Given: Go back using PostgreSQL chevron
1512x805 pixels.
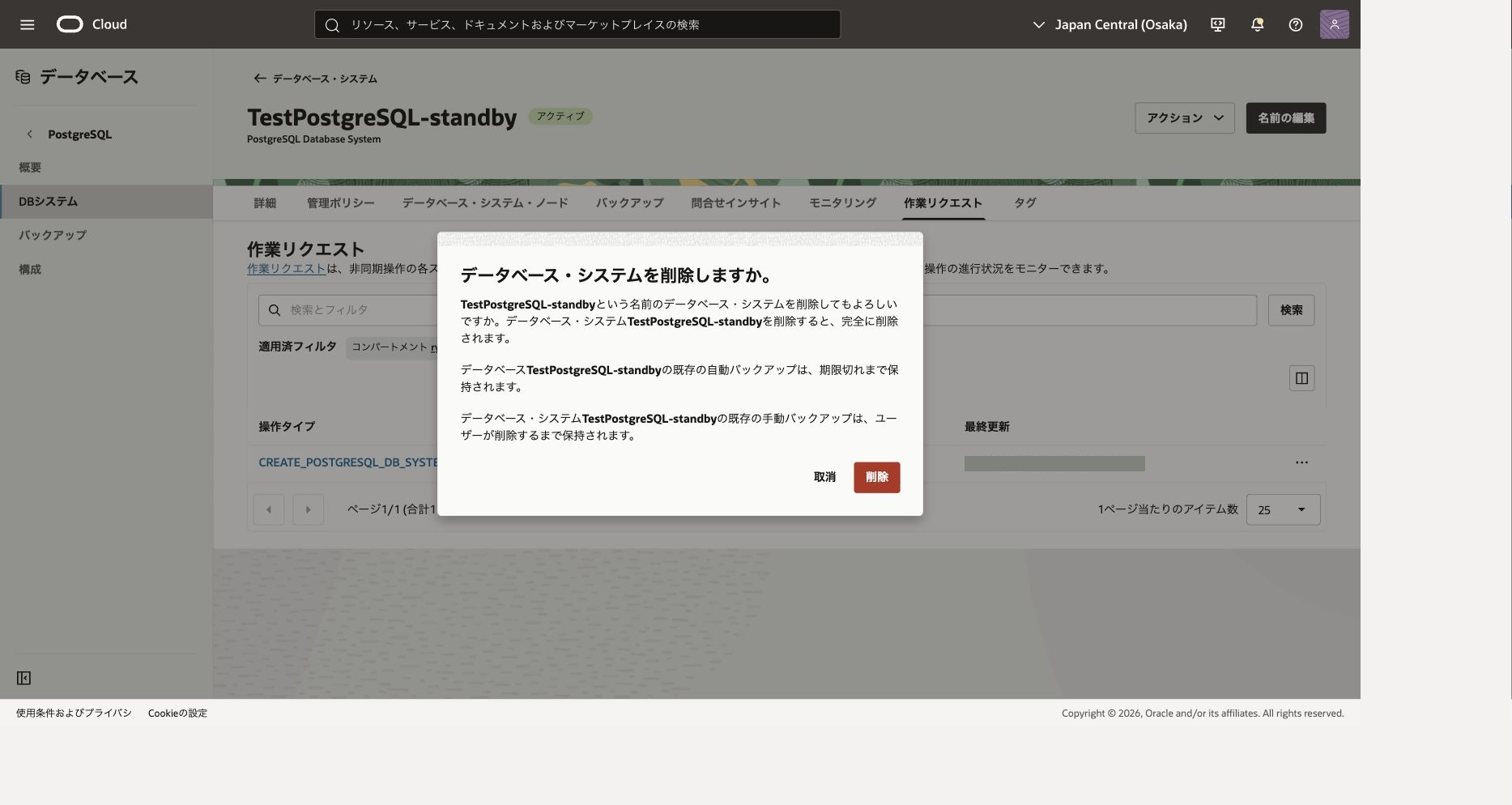Looking at the screenshot, I should pos(30,134).
